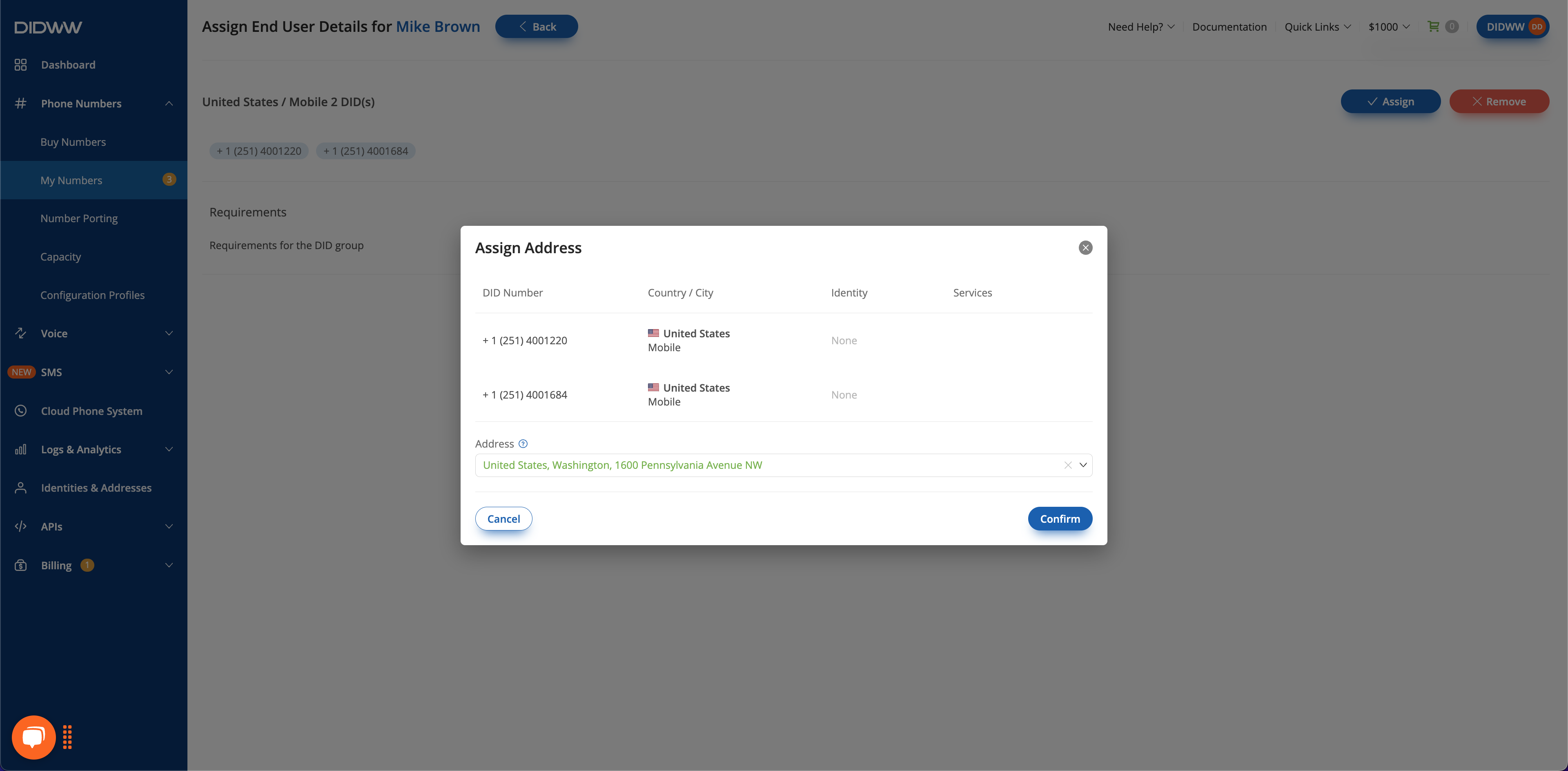Expand the SMS menu chevron
The height and width of the screenshot is (771, 1568).
(x=169, y=372)
